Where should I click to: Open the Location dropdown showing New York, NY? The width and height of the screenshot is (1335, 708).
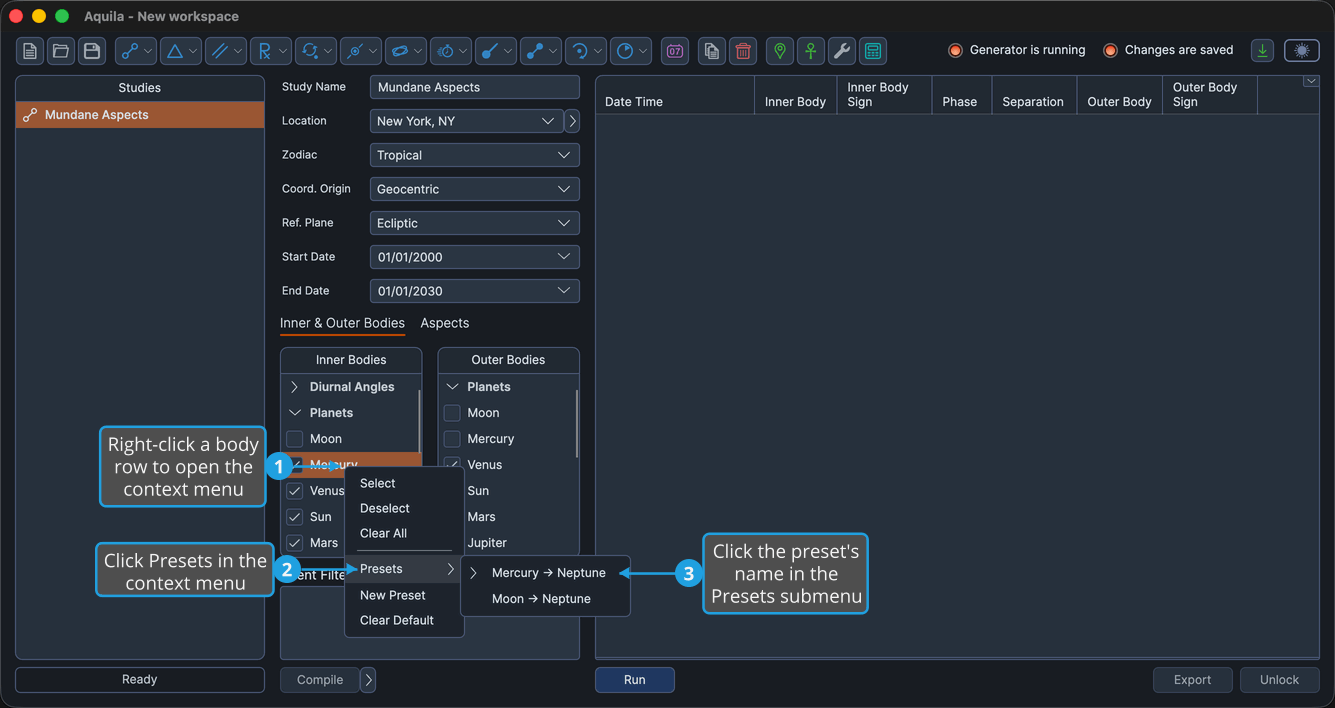coord(466,121)
